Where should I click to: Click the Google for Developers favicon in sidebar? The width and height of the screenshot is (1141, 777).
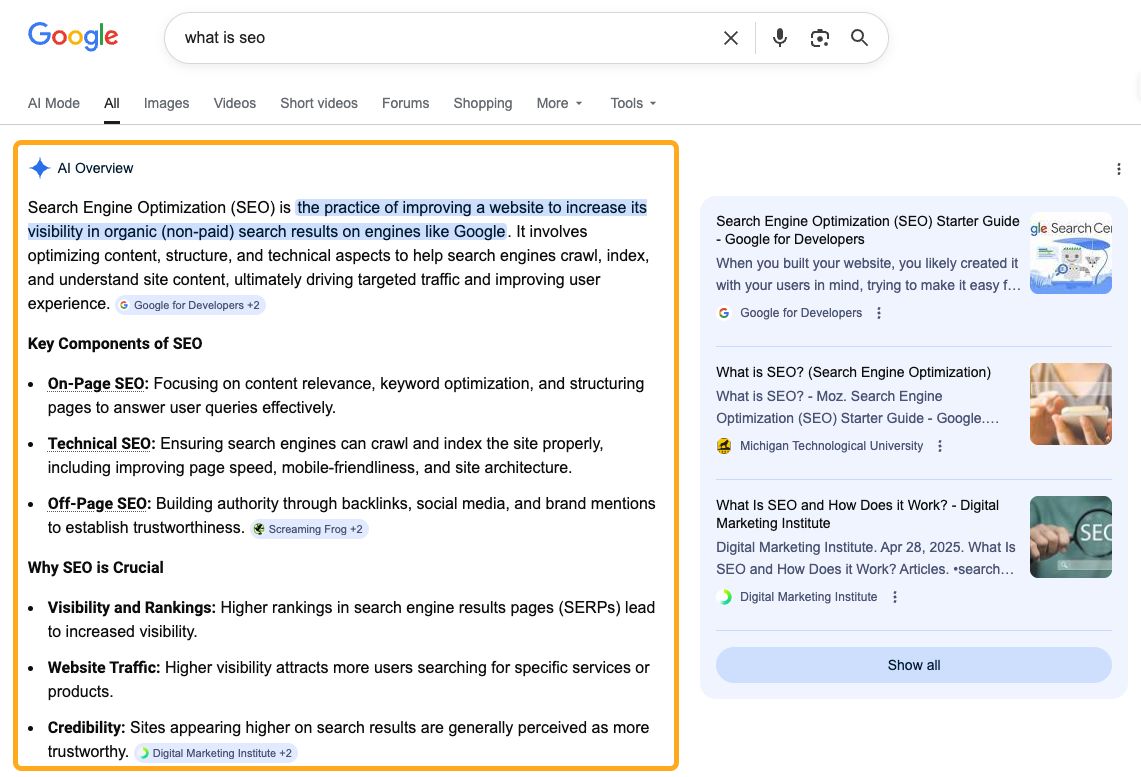click(x=724, y=313)
